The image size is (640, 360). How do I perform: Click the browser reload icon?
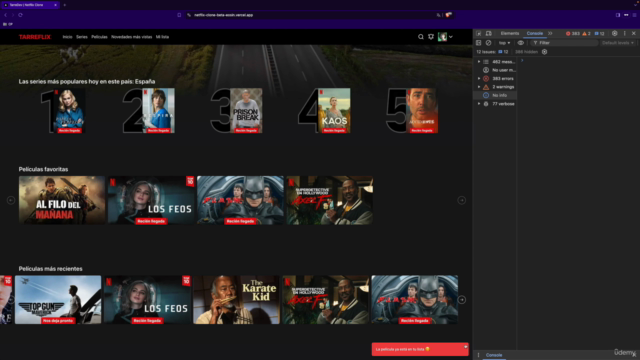point(20,15)
